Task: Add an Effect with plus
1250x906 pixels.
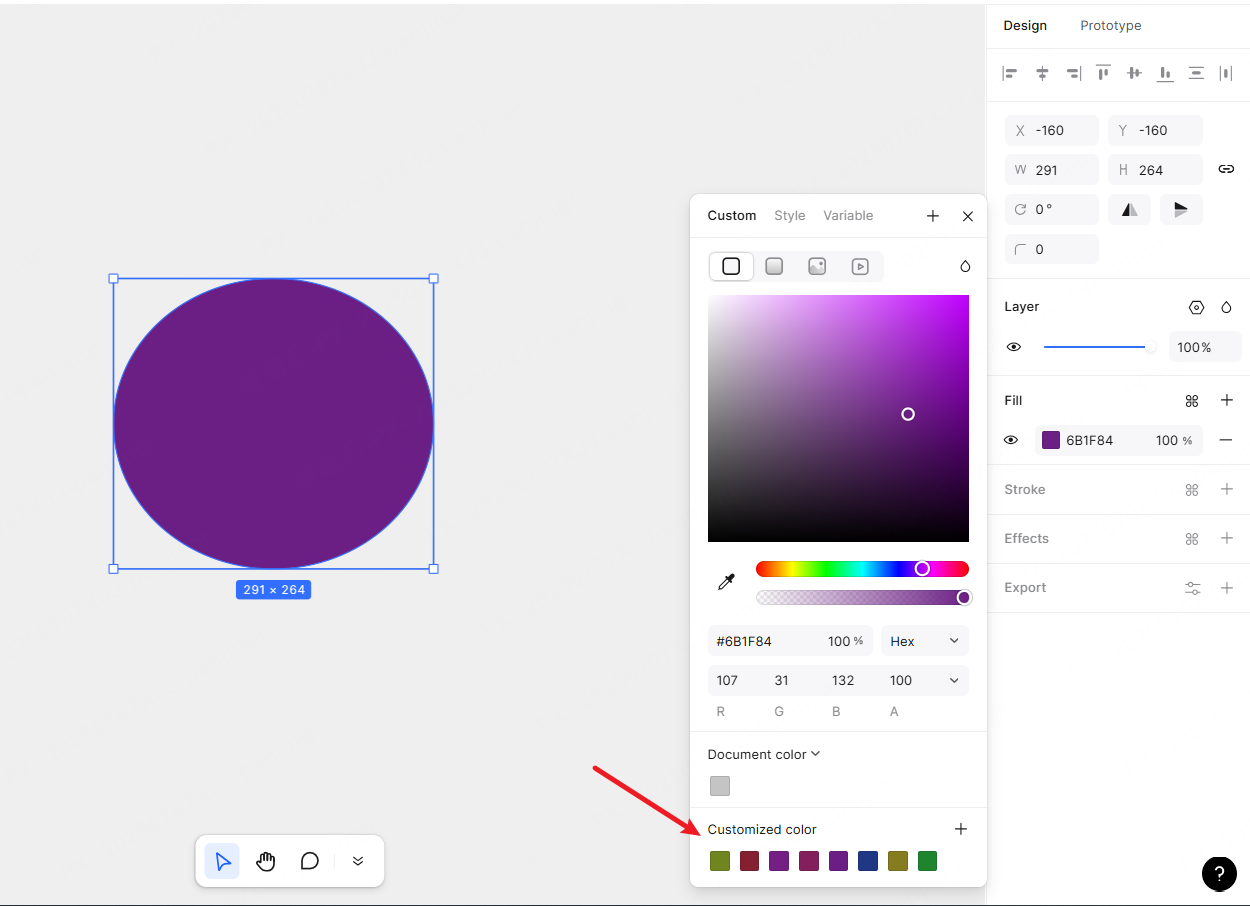Action: pos(1227,538)
